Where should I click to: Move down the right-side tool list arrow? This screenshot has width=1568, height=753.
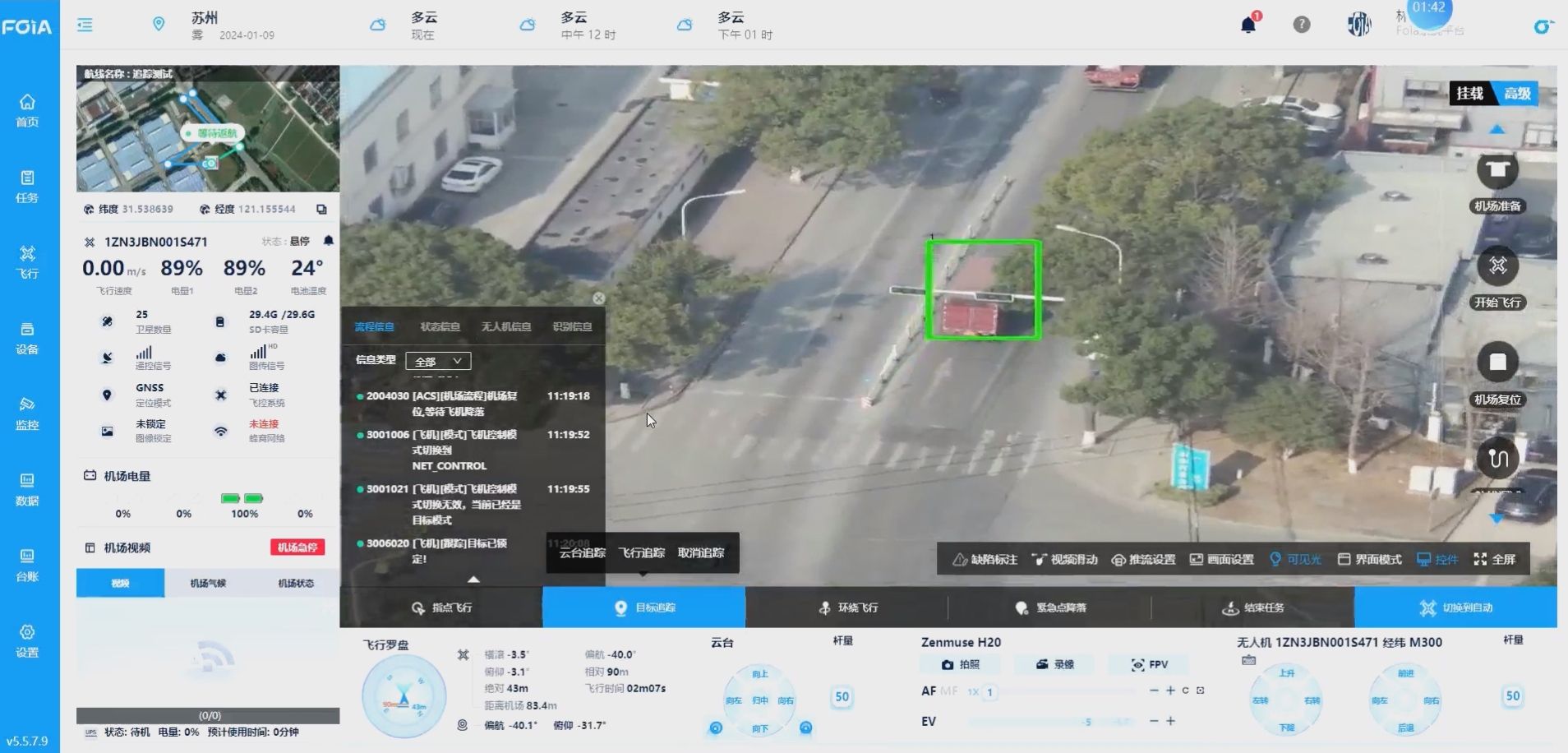[1497, 518]
